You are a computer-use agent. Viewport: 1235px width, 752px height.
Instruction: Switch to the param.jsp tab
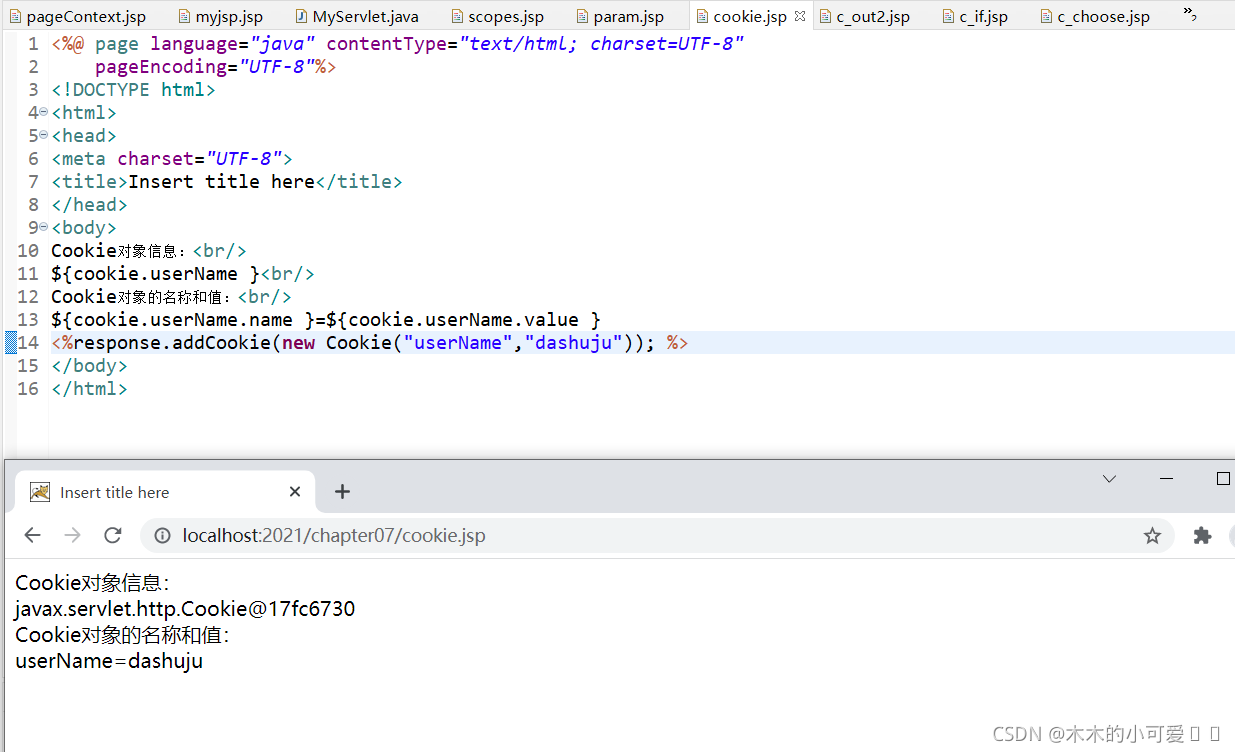pos(625,16)
